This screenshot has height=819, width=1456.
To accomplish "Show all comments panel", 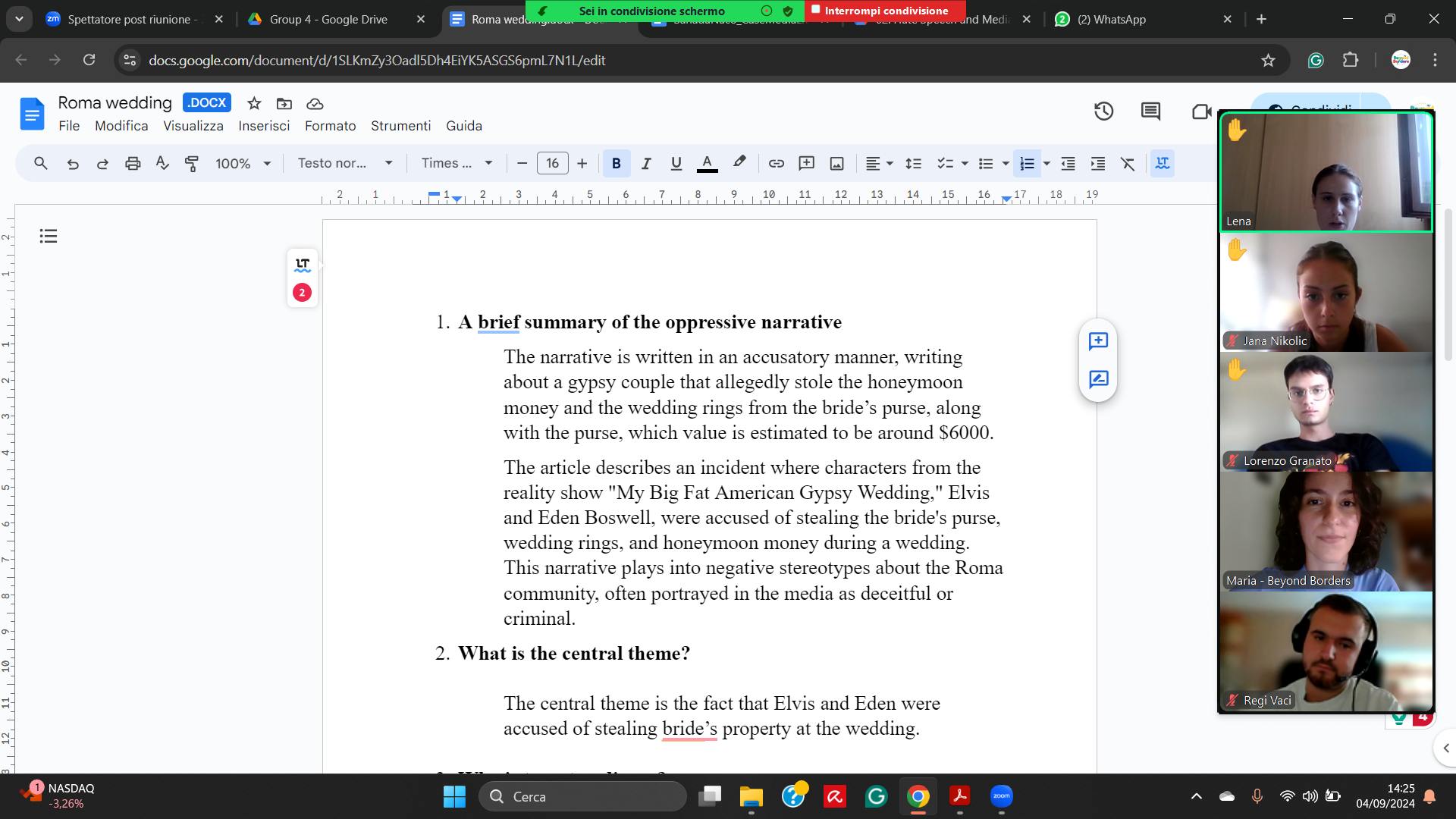I will 1150,111.
